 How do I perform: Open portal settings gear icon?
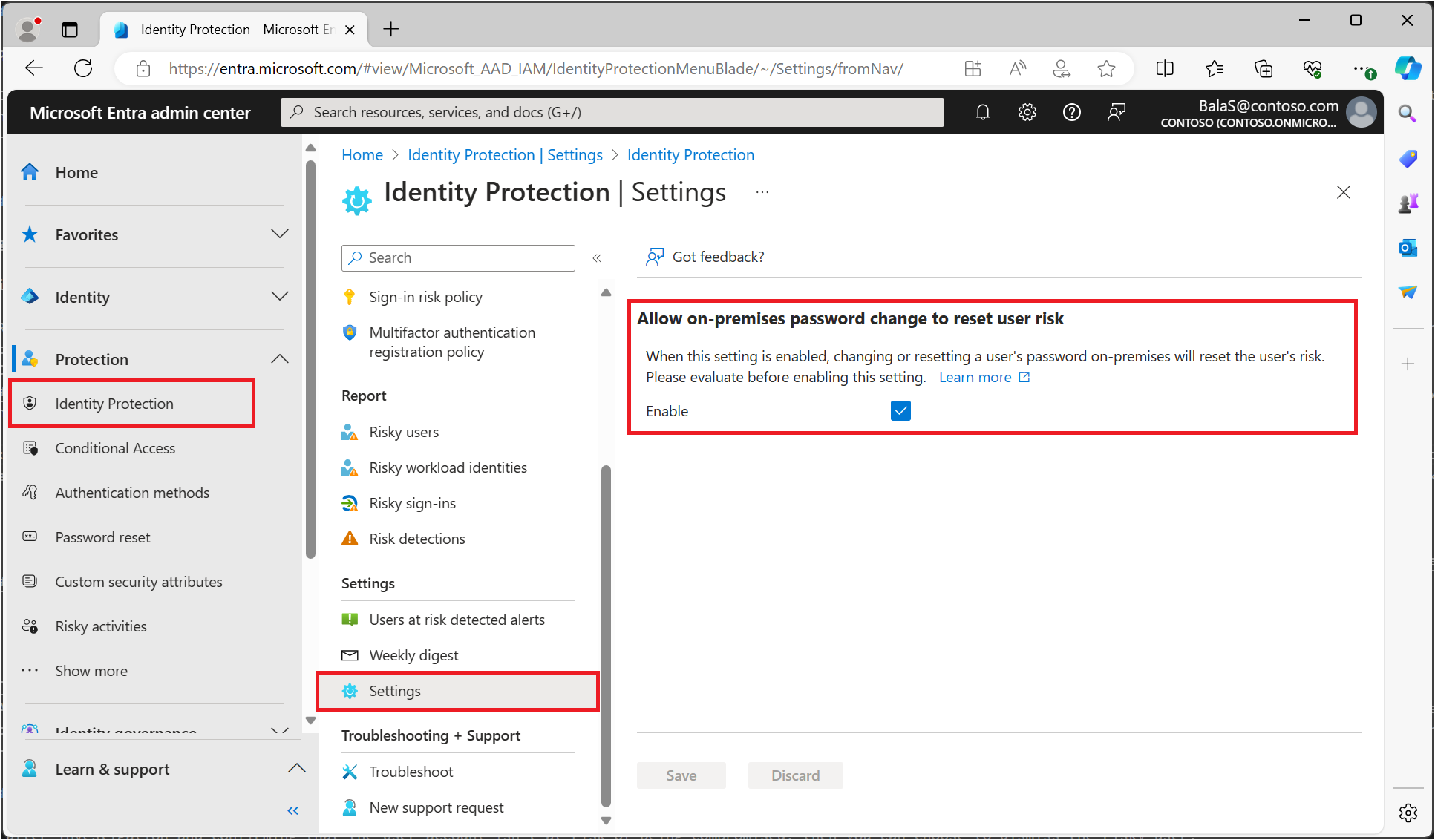click(x=1027, y=112)
